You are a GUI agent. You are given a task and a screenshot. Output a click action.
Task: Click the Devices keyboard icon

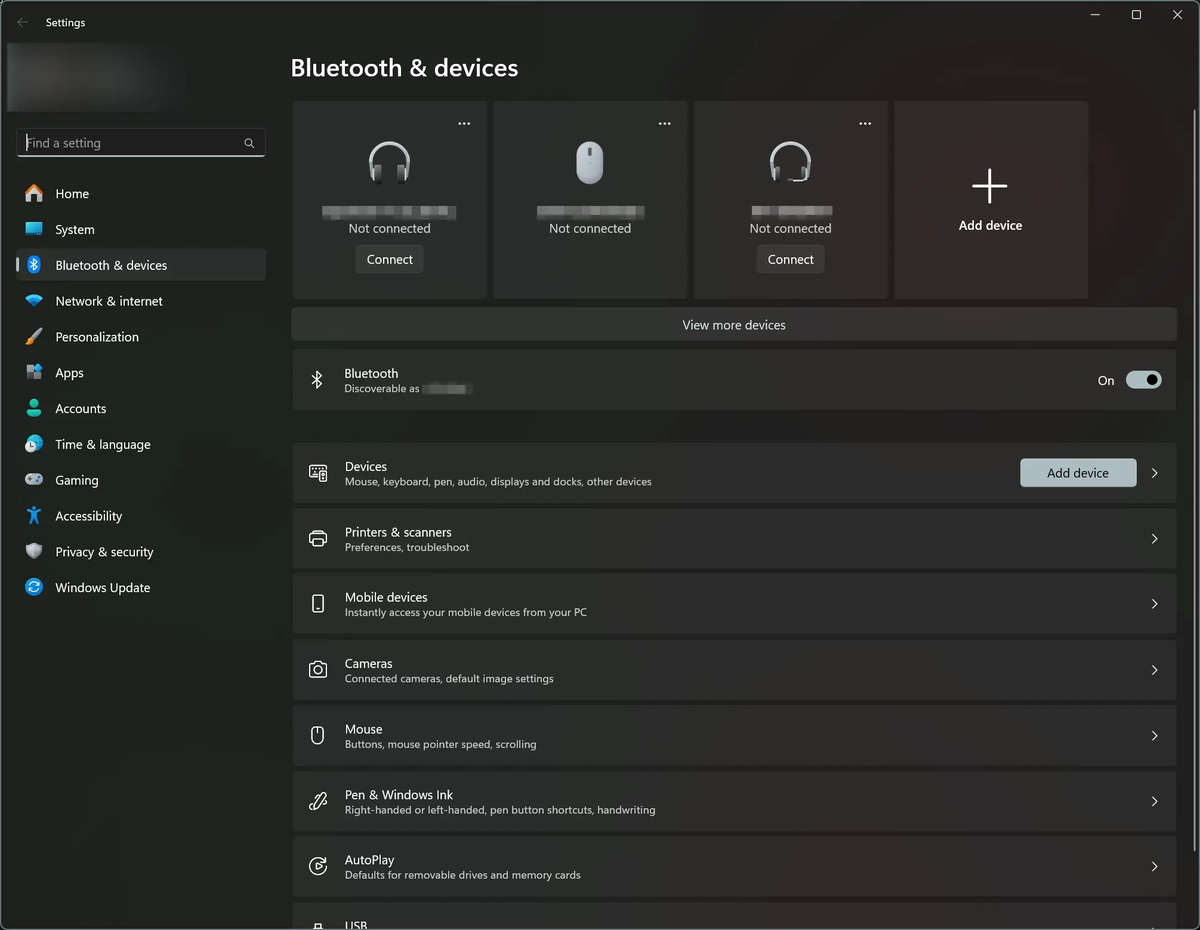click(318, 473)
